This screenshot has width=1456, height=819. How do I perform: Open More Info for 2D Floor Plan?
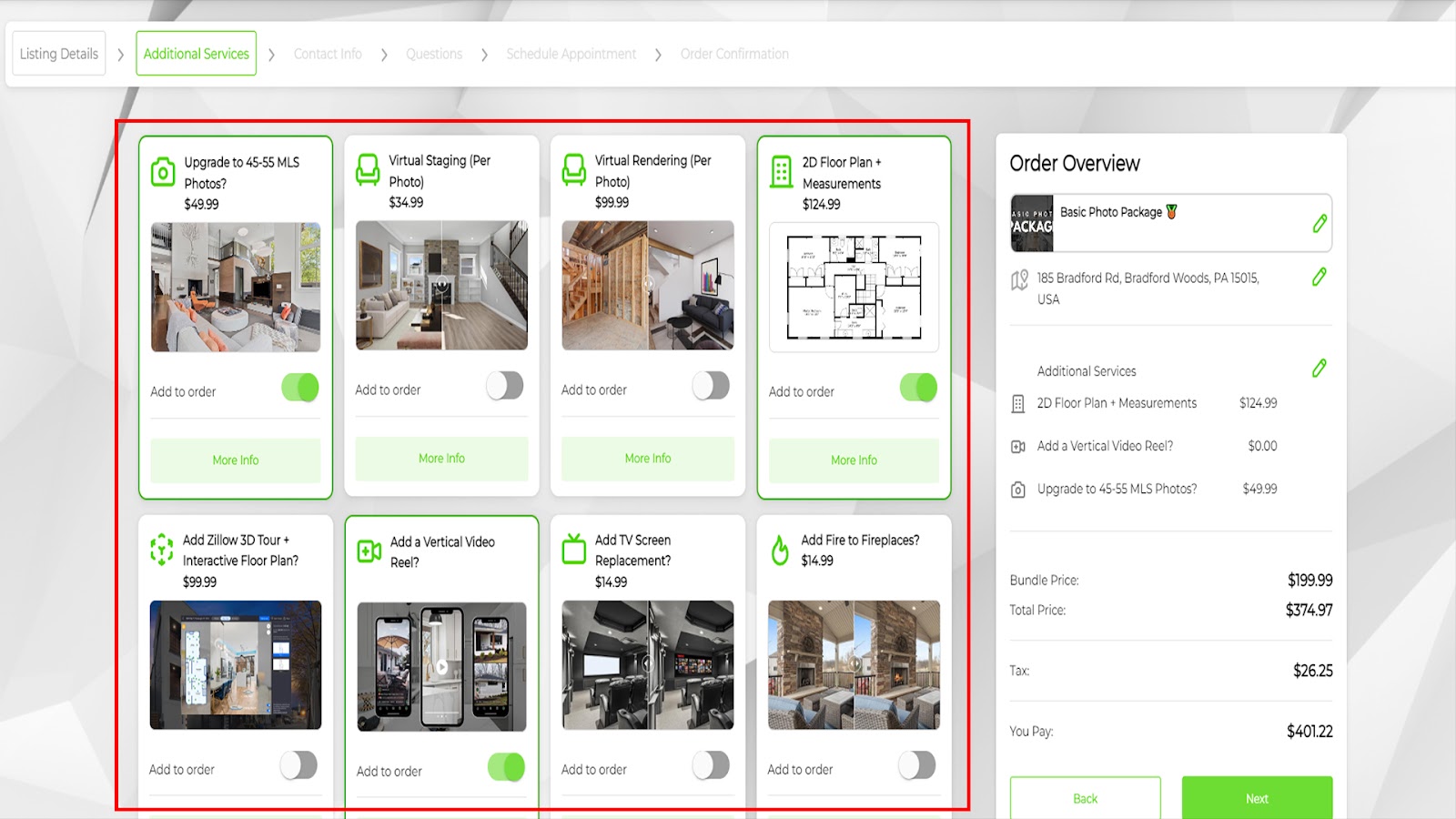[854, 460]
